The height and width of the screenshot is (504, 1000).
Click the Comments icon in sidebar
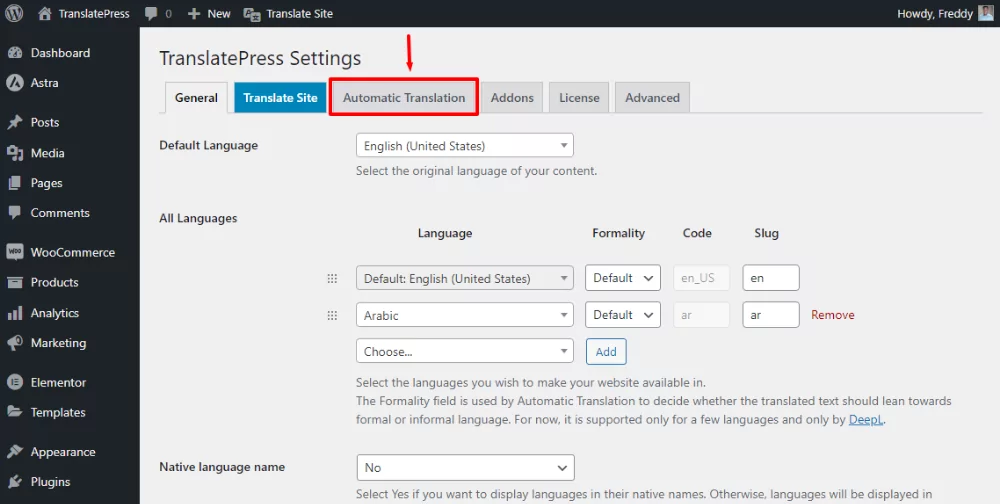pyautogui.click(x=15, y=213)
